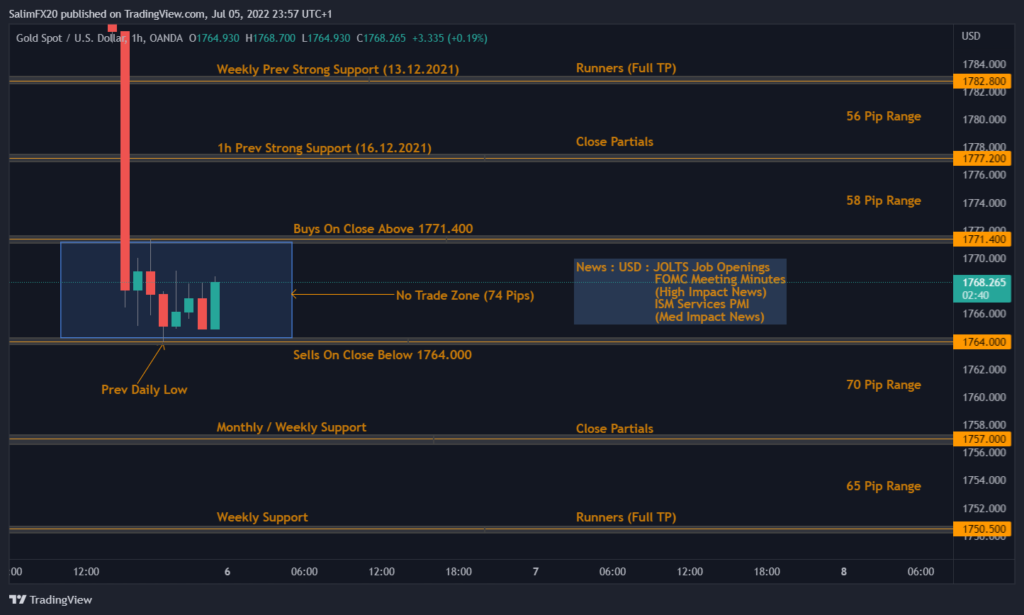Select the large red candlestick

(126, 150)
